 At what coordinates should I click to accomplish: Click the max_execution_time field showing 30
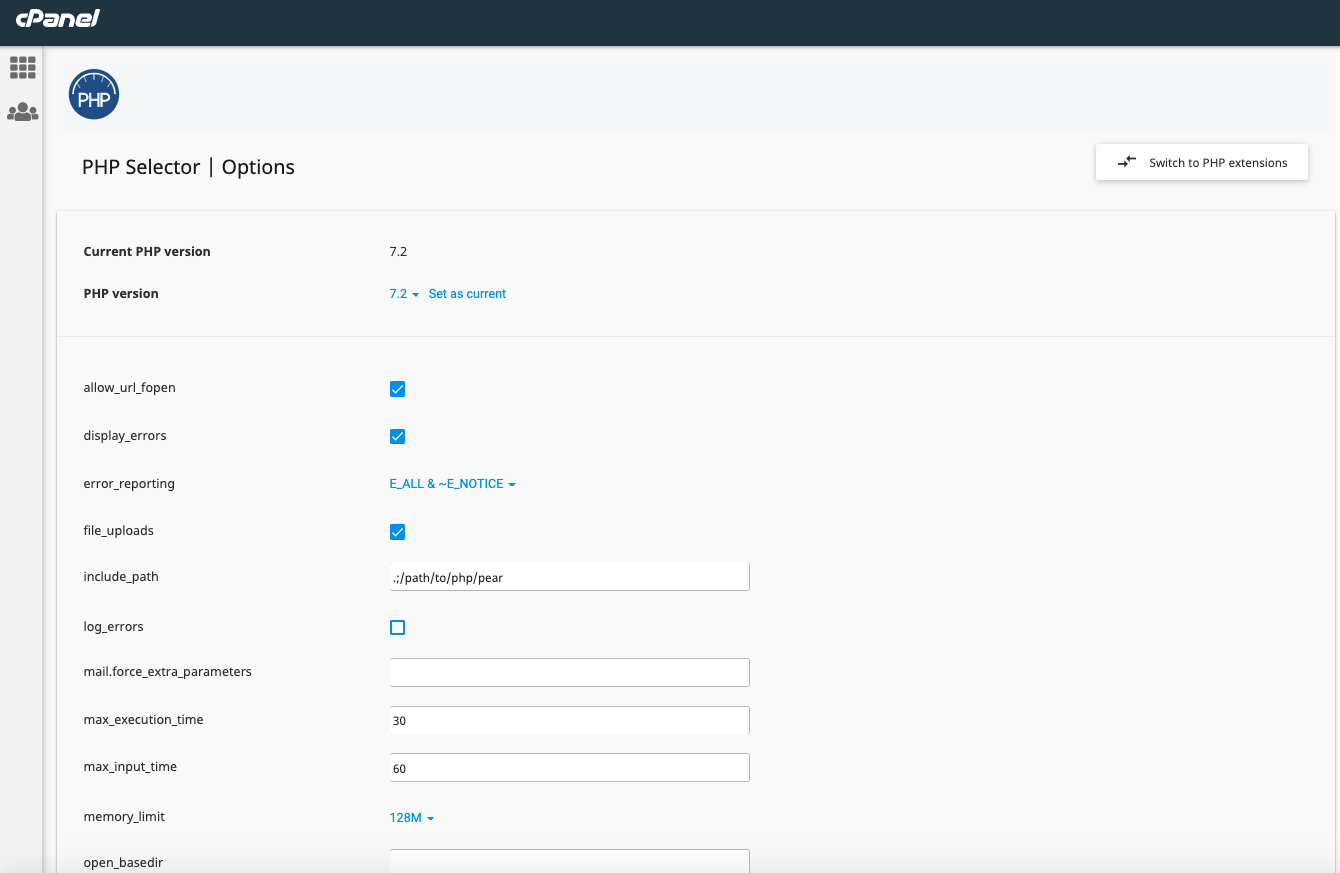pos(569,719)
